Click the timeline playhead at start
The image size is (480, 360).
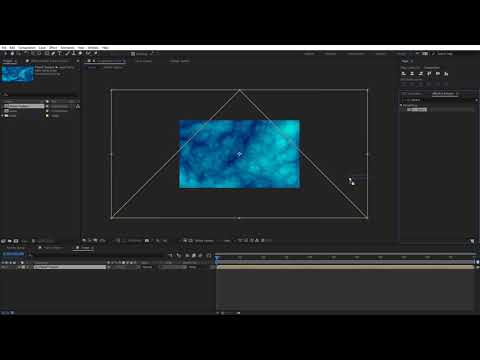(217, 257)
